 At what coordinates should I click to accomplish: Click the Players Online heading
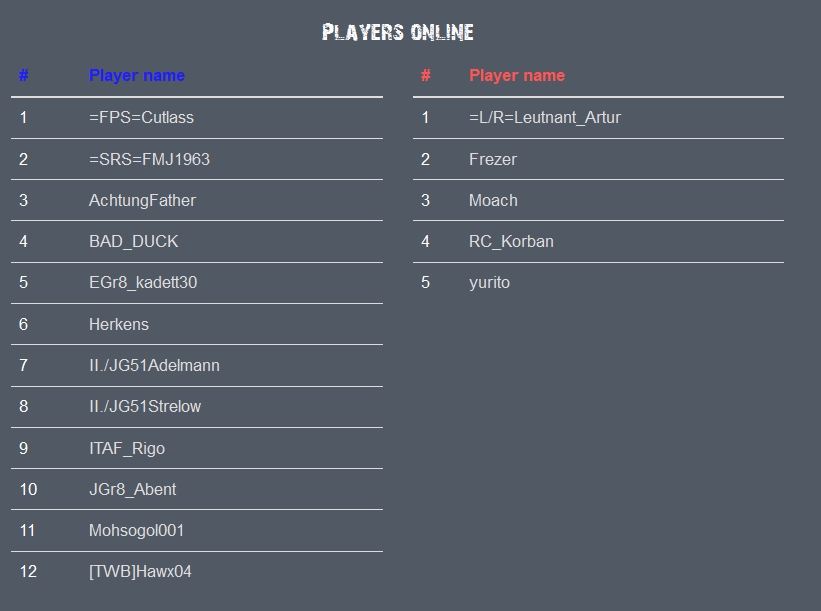tap(398, 32)
